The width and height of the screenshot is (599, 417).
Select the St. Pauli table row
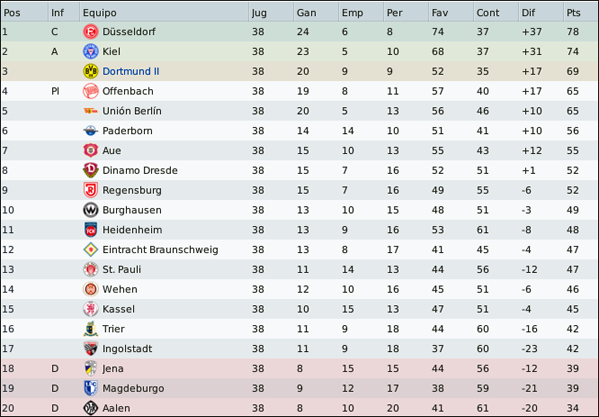pyautogui.click(x=300, y=270)
